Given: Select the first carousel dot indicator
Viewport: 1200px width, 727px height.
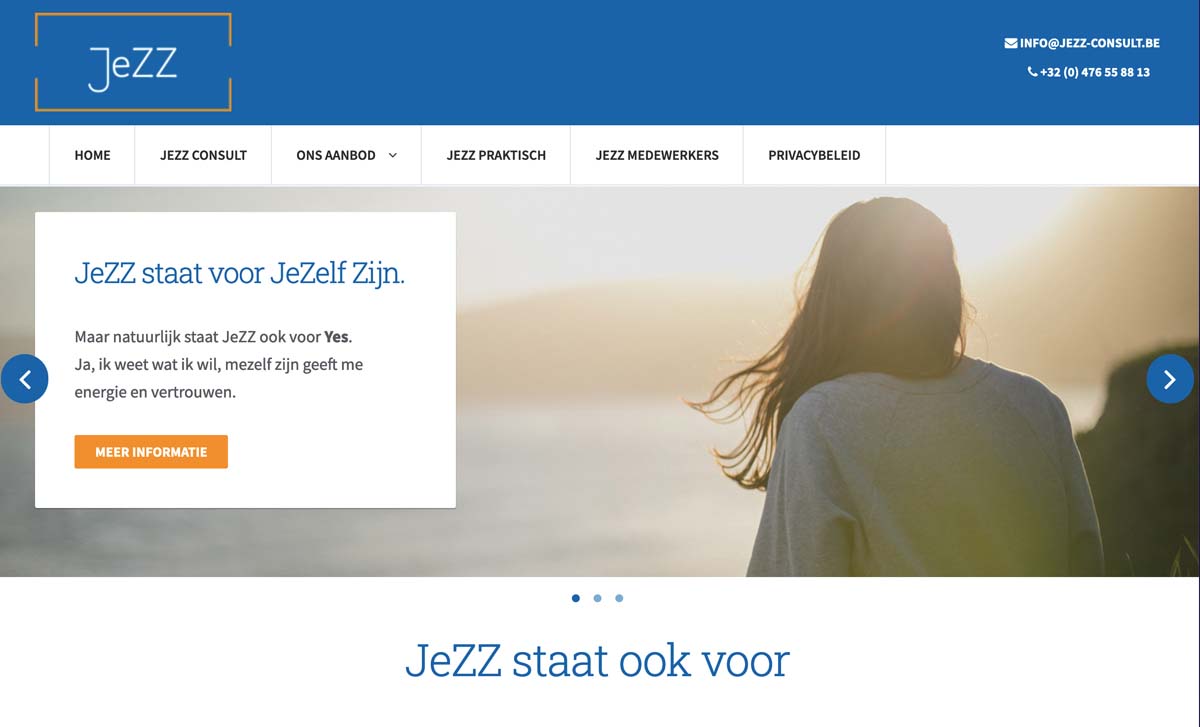Looking at the screenshot, I should [576, 598].
